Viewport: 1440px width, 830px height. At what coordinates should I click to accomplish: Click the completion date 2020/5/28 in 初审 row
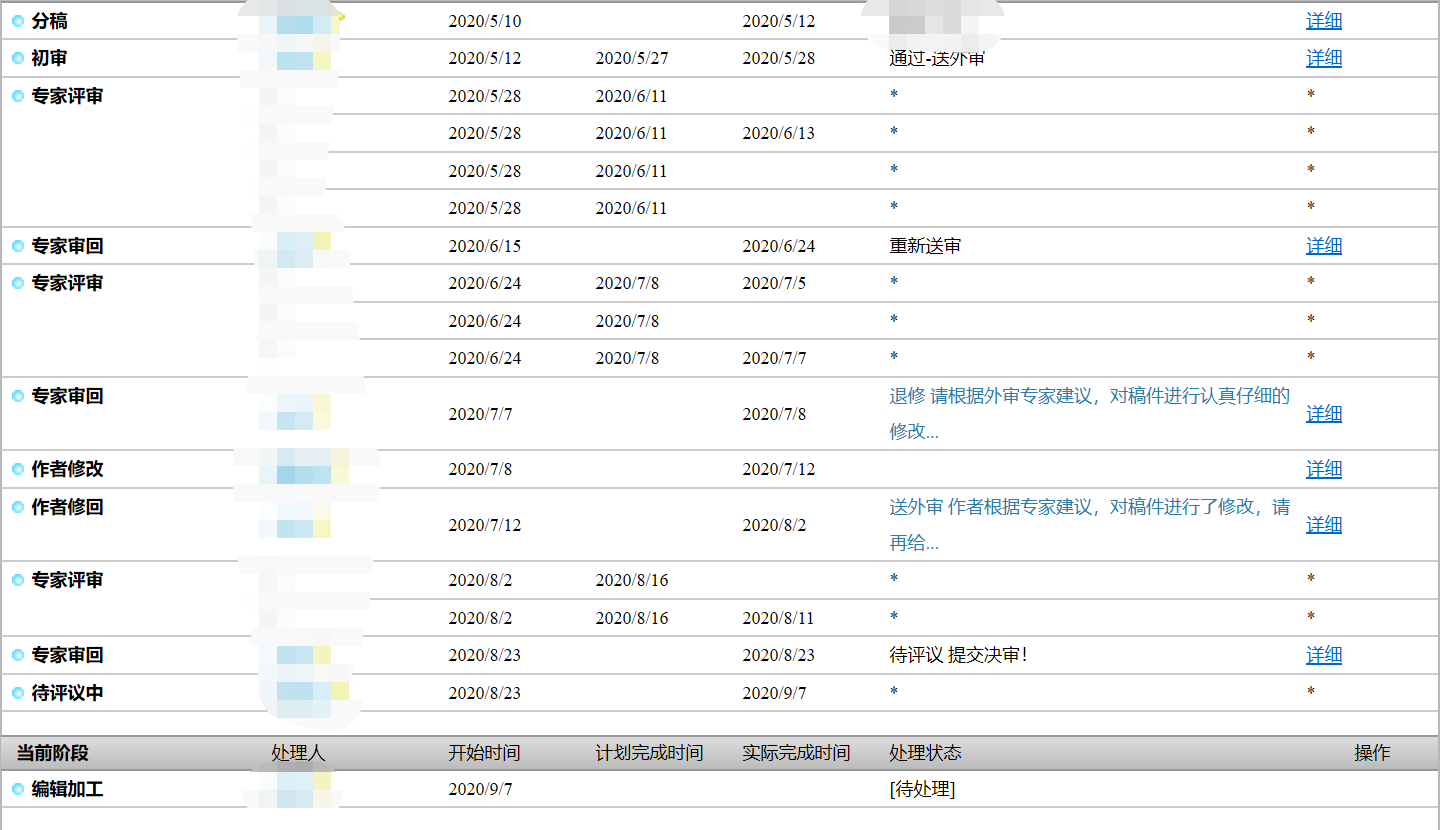[x=779, y=58]
